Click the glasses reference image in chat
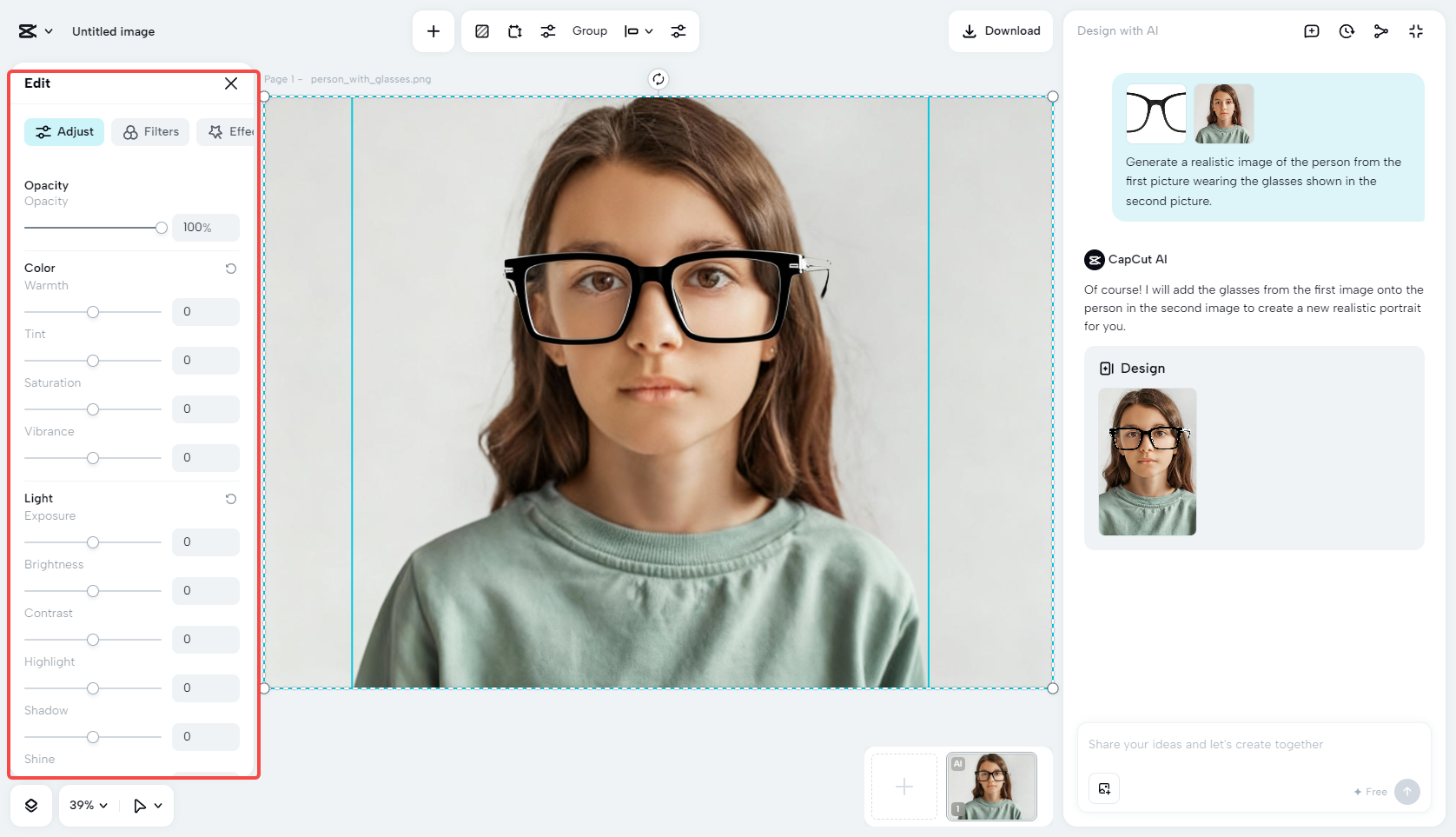 tap(1156, 114)
